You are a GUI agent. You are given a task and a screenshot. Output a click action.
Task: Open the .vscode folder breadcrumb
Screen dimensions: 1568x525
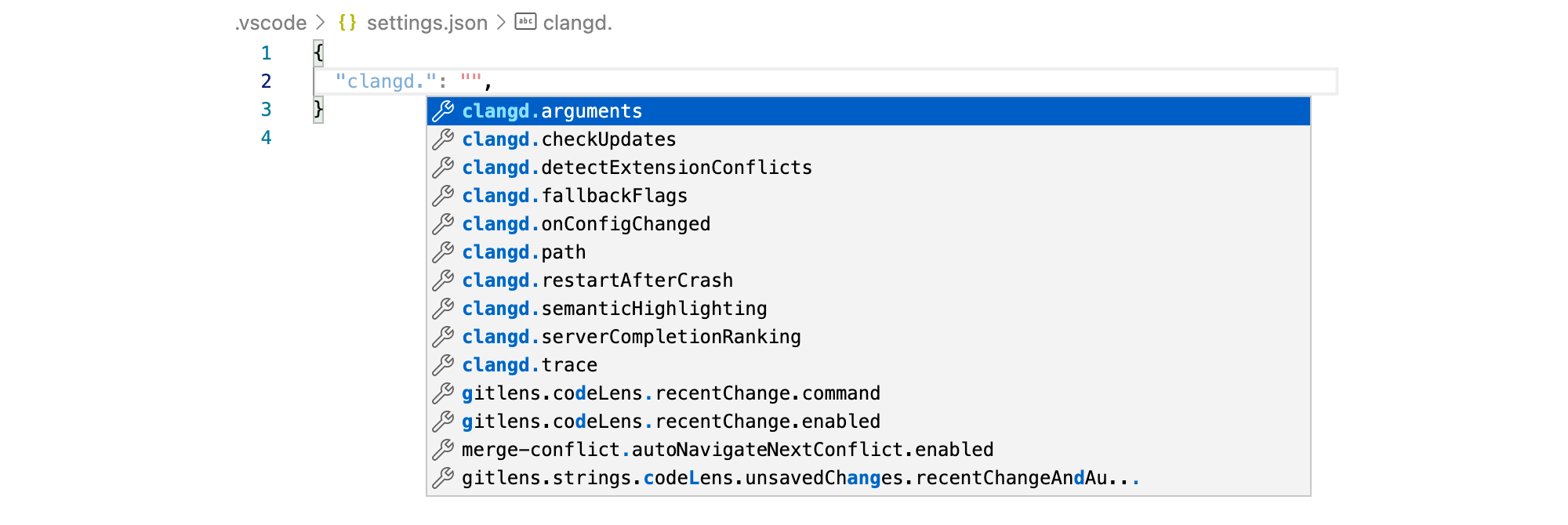pyautogui.click(x=270, y=23)
